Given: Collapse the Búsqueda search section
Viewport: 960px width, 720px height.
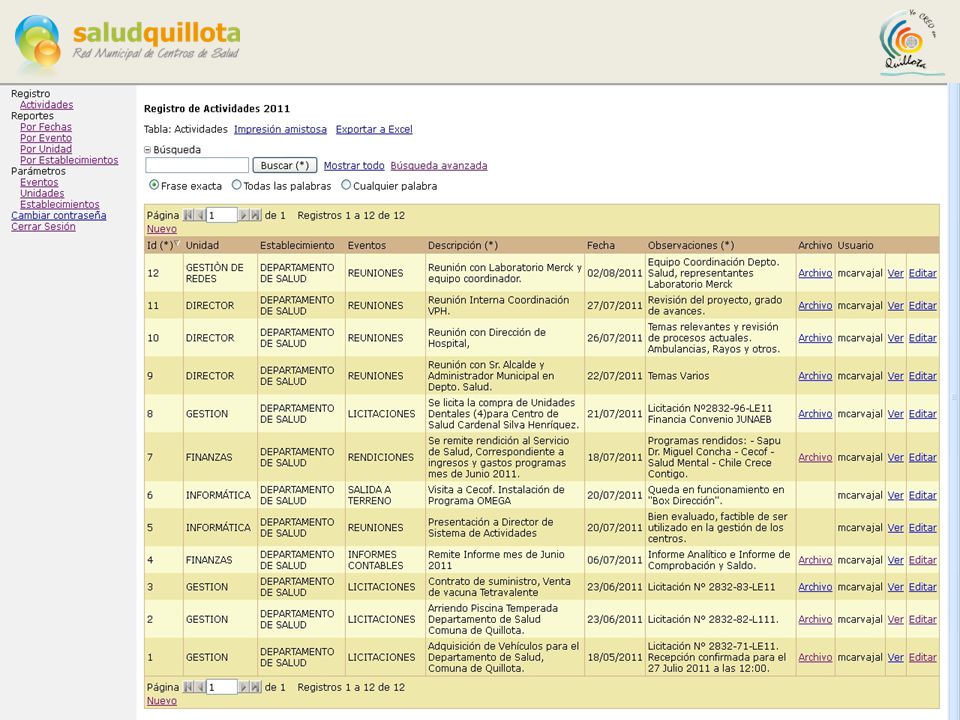Looking at the screenshot, I should (x=147, y=149).
